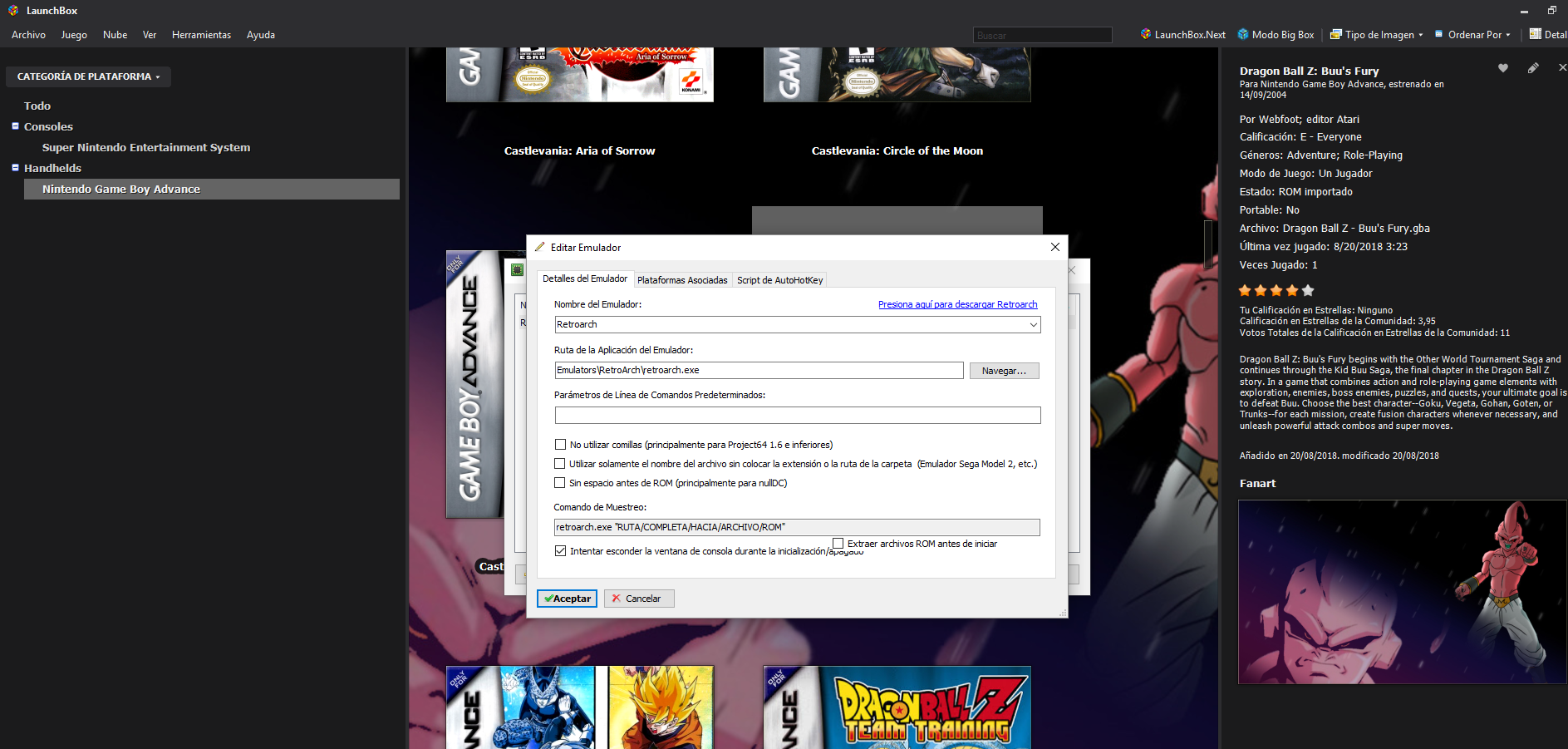
Task: Click 'Géneros: Adventure; Role-Playing' text
Action: (1321, 155)
